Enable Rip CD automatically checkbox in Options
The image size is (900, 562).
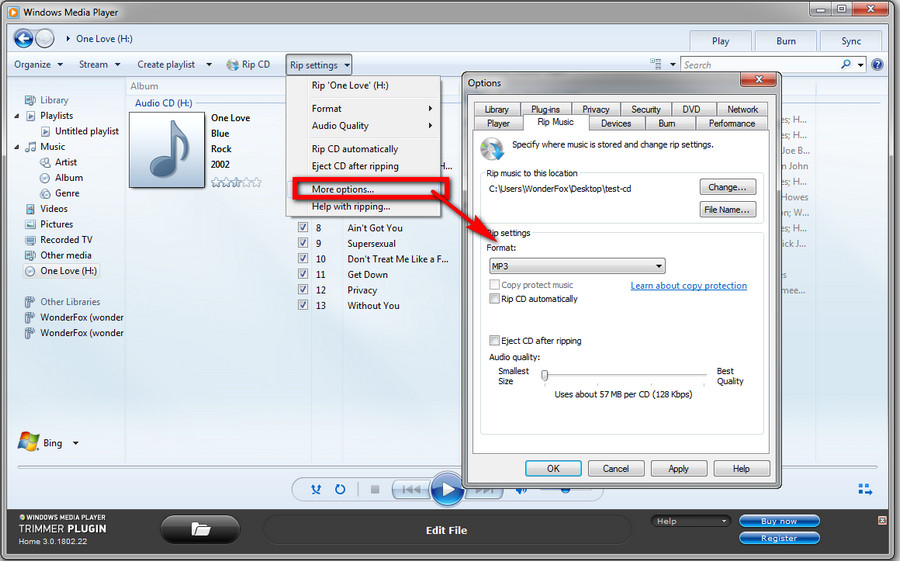click(494, 299)
